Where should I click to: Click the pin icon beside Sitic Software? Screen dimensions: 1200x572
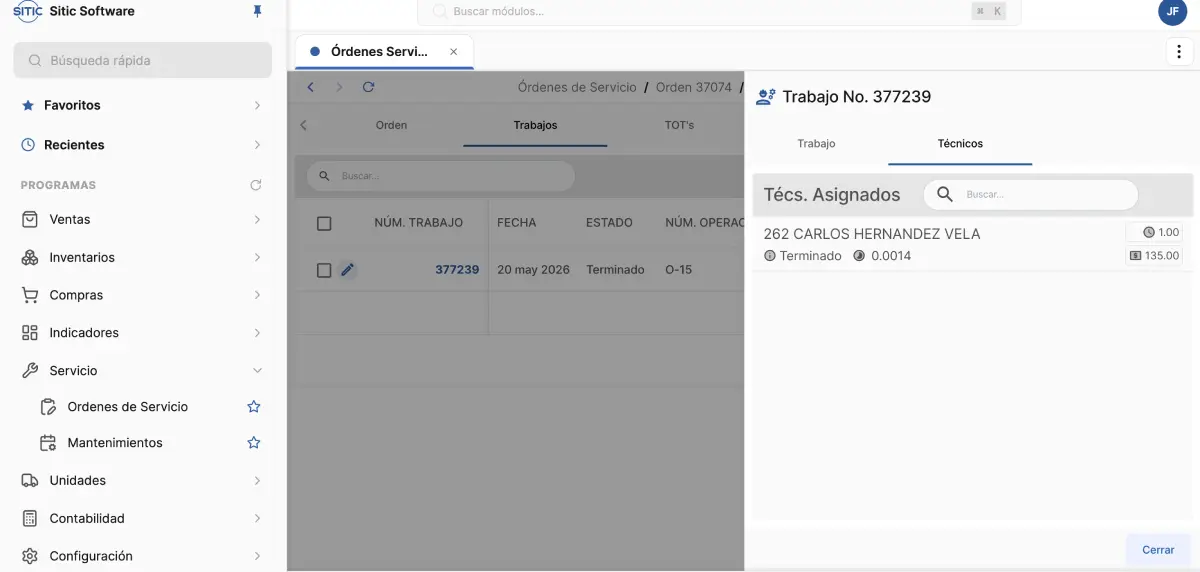tap(257, 11)
